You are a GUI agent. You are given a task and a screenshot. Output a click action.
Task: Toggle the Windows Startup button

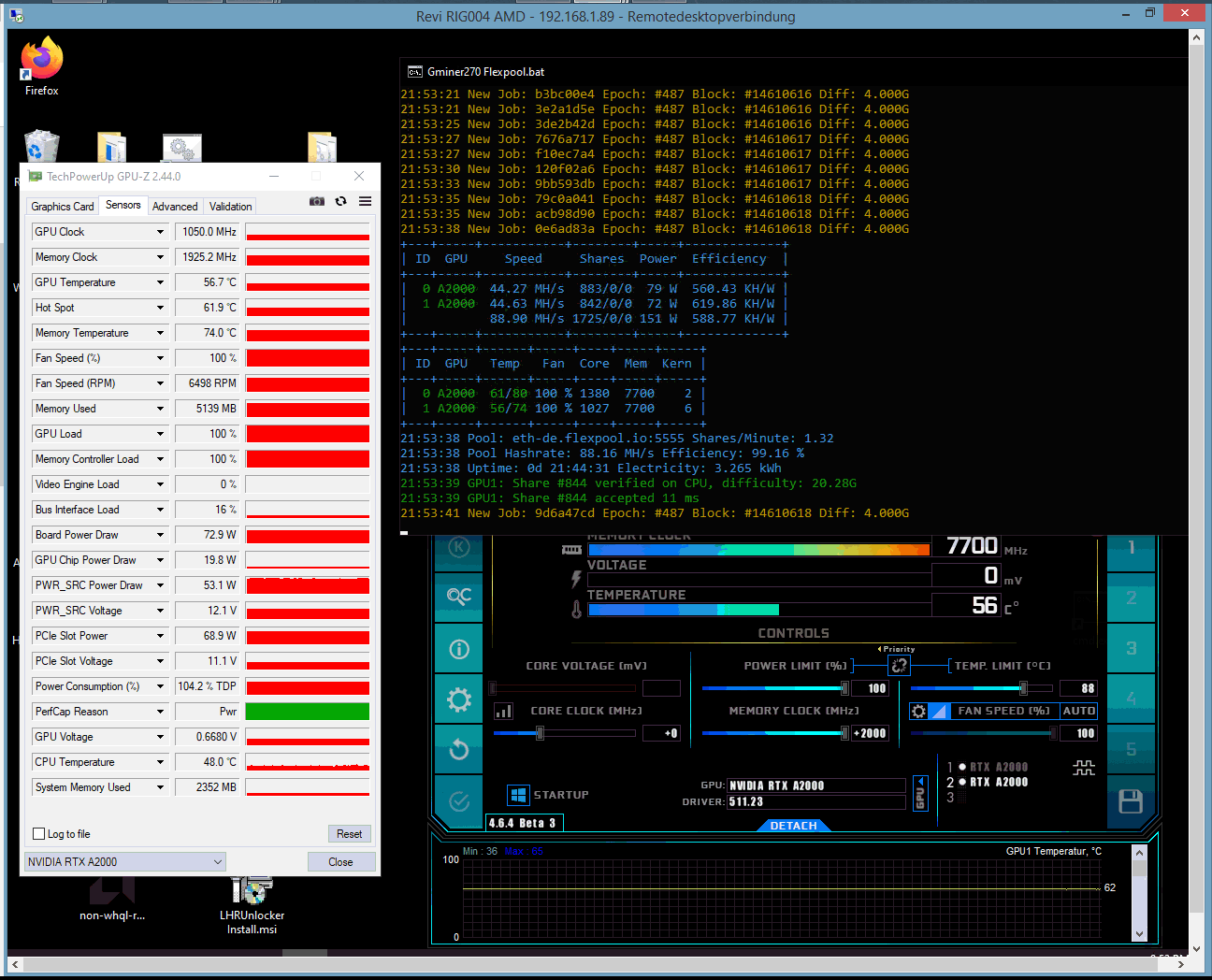tap(518, 795)
